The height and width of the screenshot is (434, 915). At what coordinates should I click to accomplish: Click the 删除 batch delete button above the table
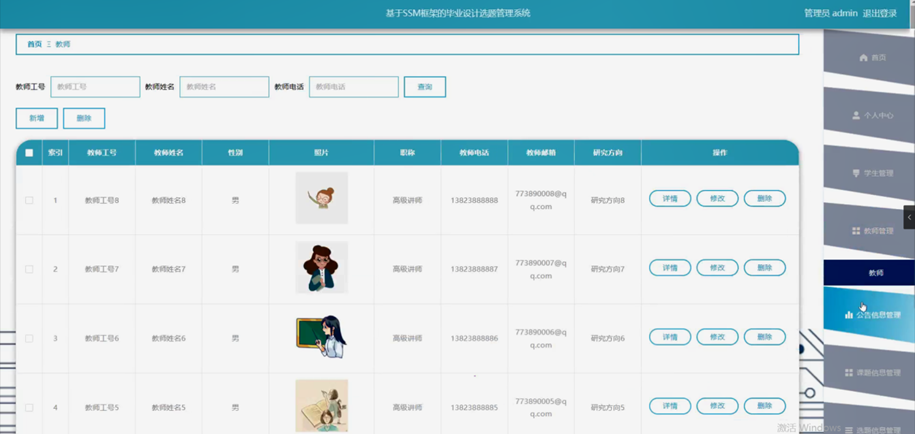tap(84, 118)
